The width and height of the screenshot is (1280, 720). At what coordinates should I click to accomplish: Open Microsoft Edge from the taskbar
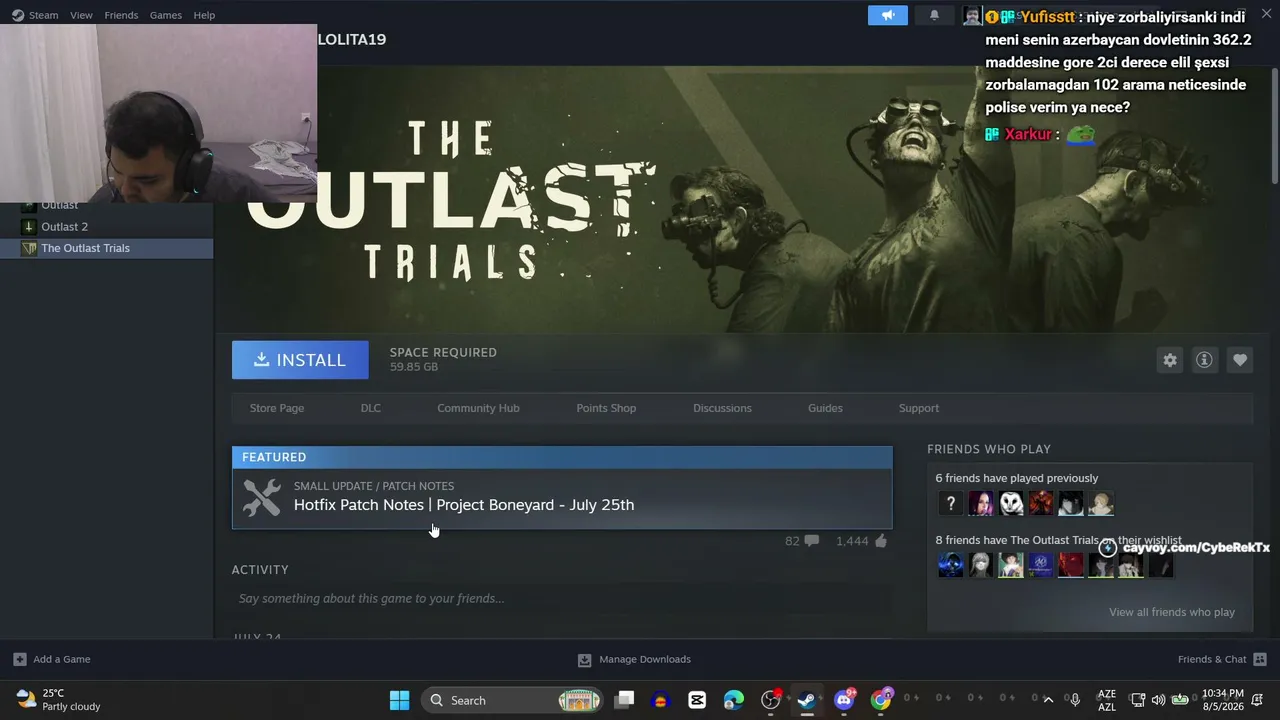tap(734, 700)
